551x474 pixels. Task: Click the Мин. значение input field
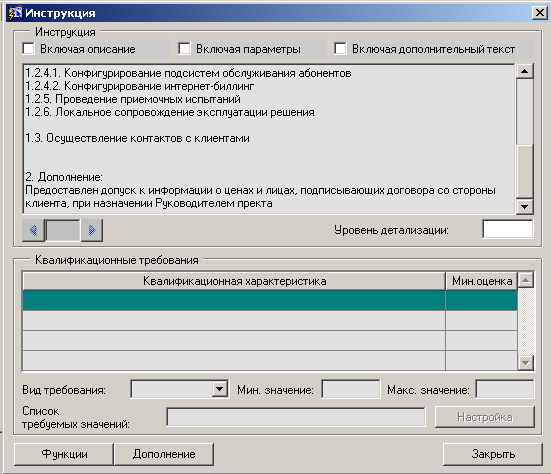click(x=351, y=389)
